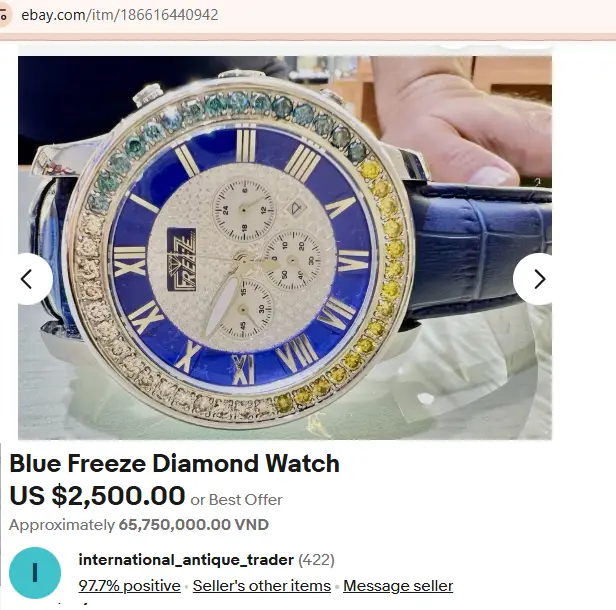This screenshot has height=610, width=616.
Task: Click the blue leather strap in photo
Action: (479, 247)
